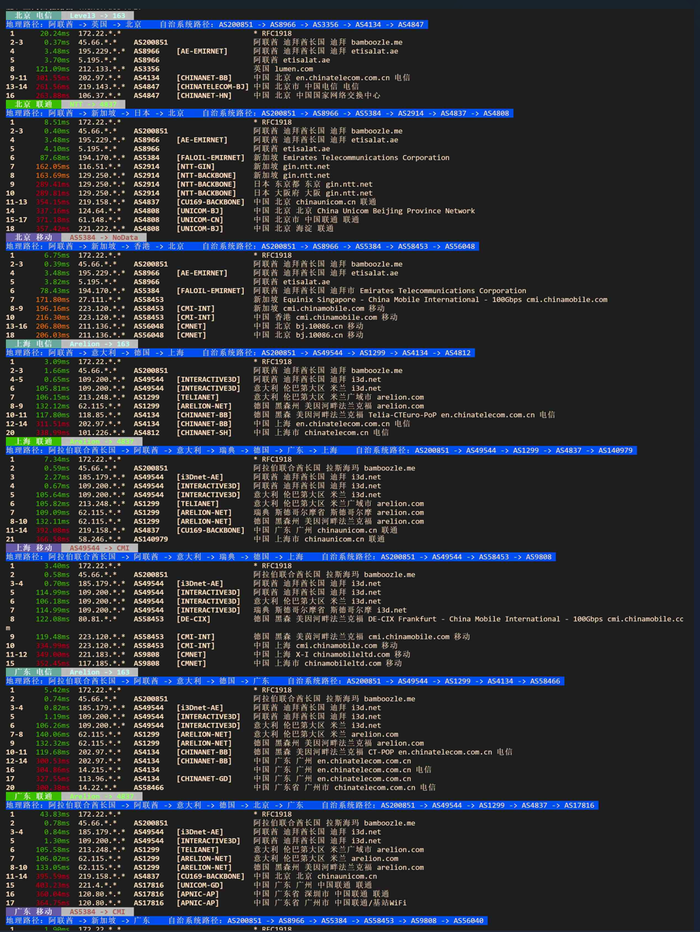Select the NTT -> 4837 route label
The height and width of the screenshot is (932, 700).
coord(97,104)
